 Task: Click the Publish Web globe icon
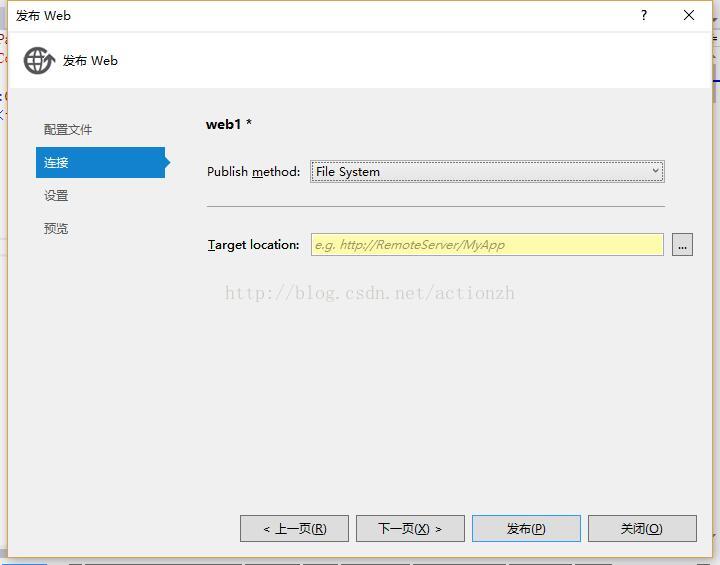[x=39, y=60]
